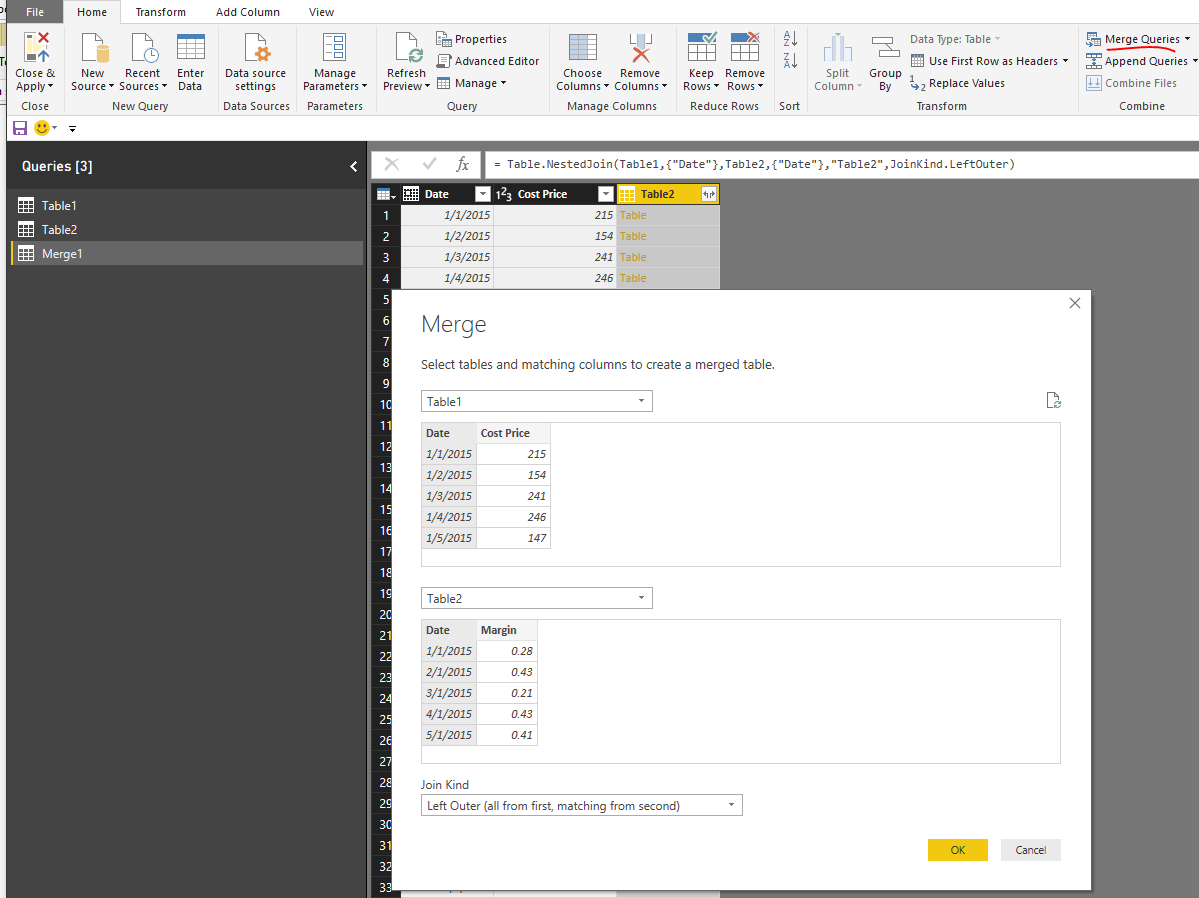
Task: Open the Date column filter dropdown
Action: (483, 194)
